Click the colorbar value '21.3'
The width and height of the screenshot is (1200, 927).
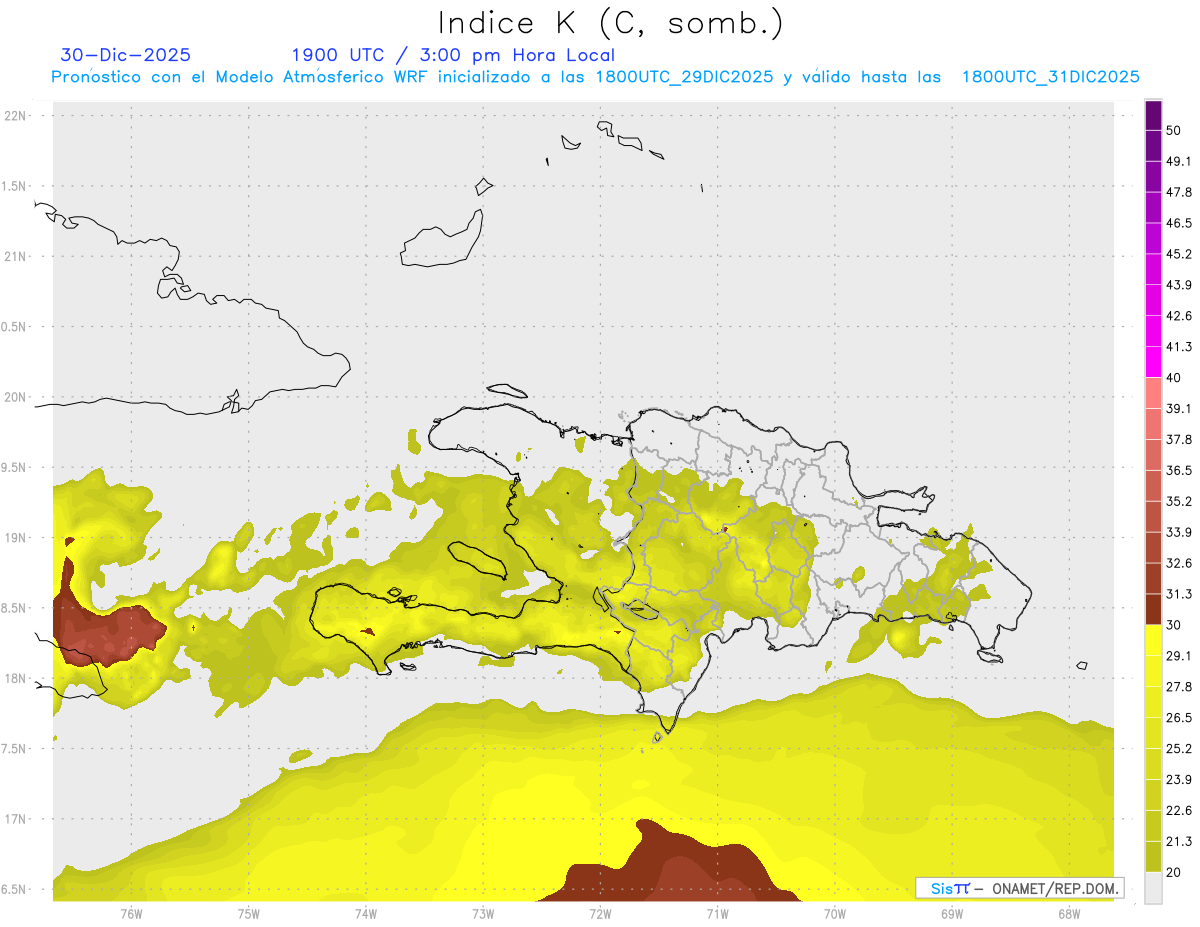point(1179,841)
